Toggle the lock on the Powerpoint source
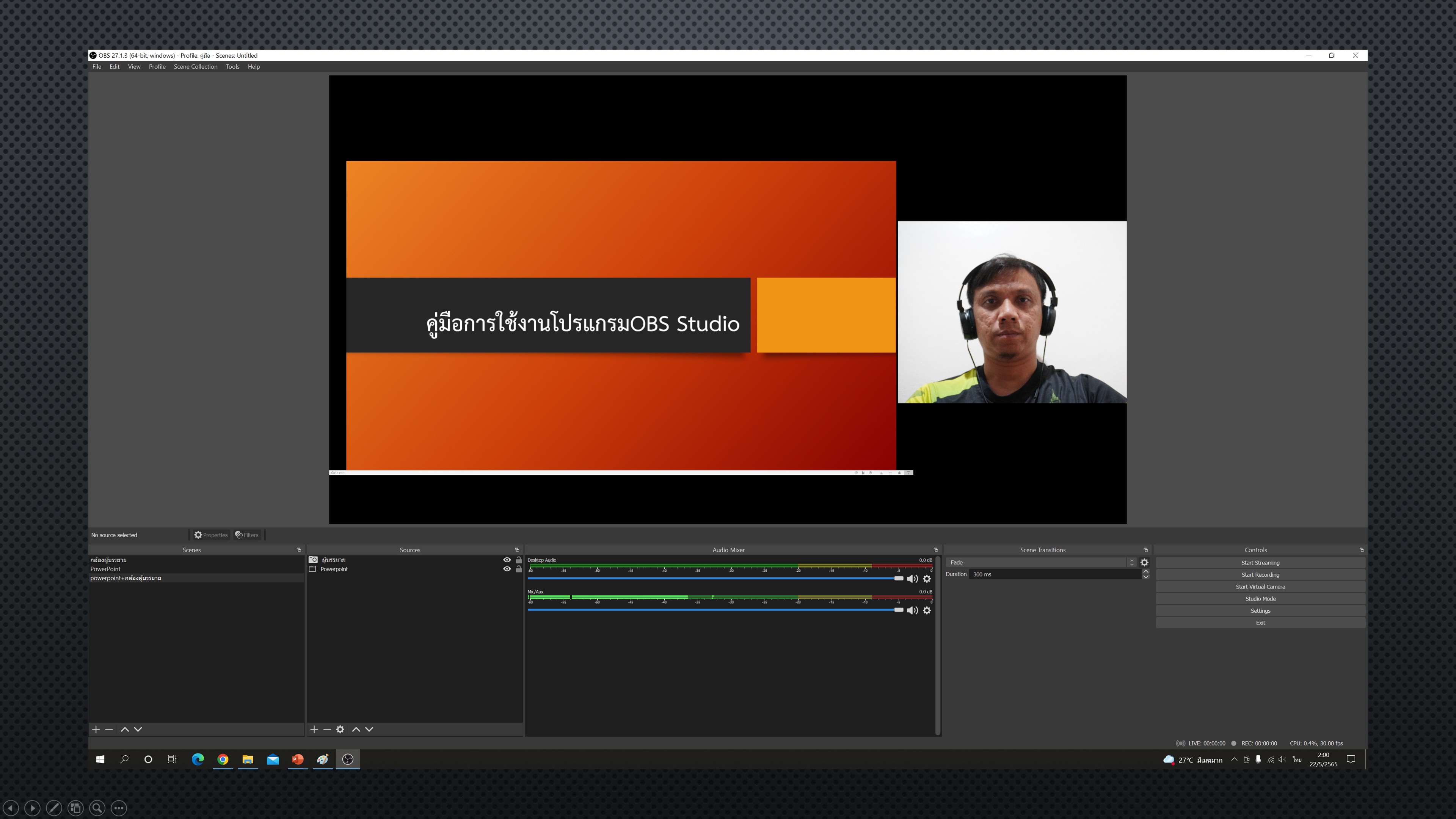This screenshot has width=1456, height=819. click(x=518, y=569)
